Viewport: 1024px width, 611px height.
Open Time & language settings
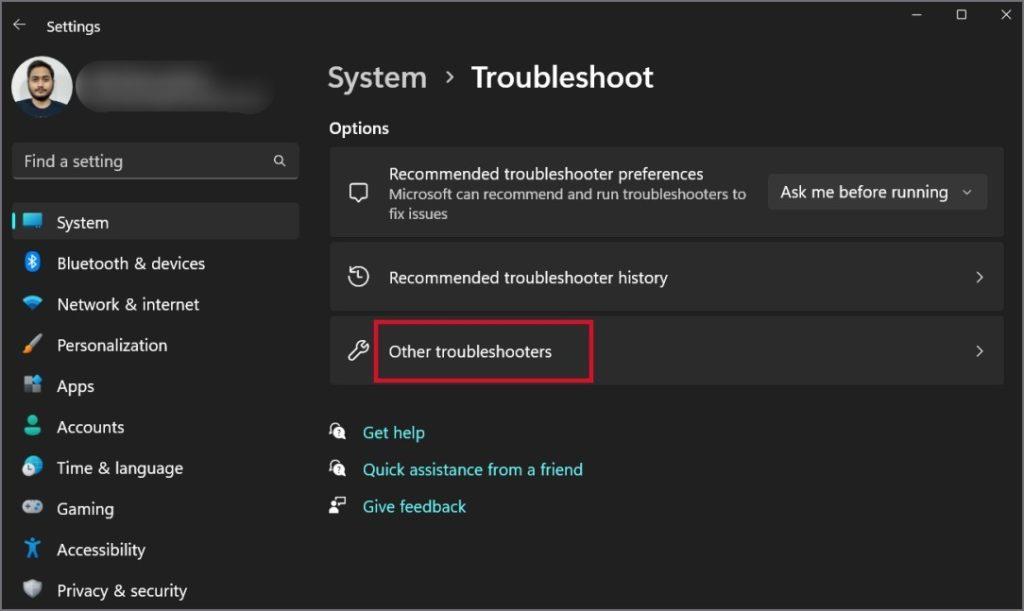click(155, 467)
